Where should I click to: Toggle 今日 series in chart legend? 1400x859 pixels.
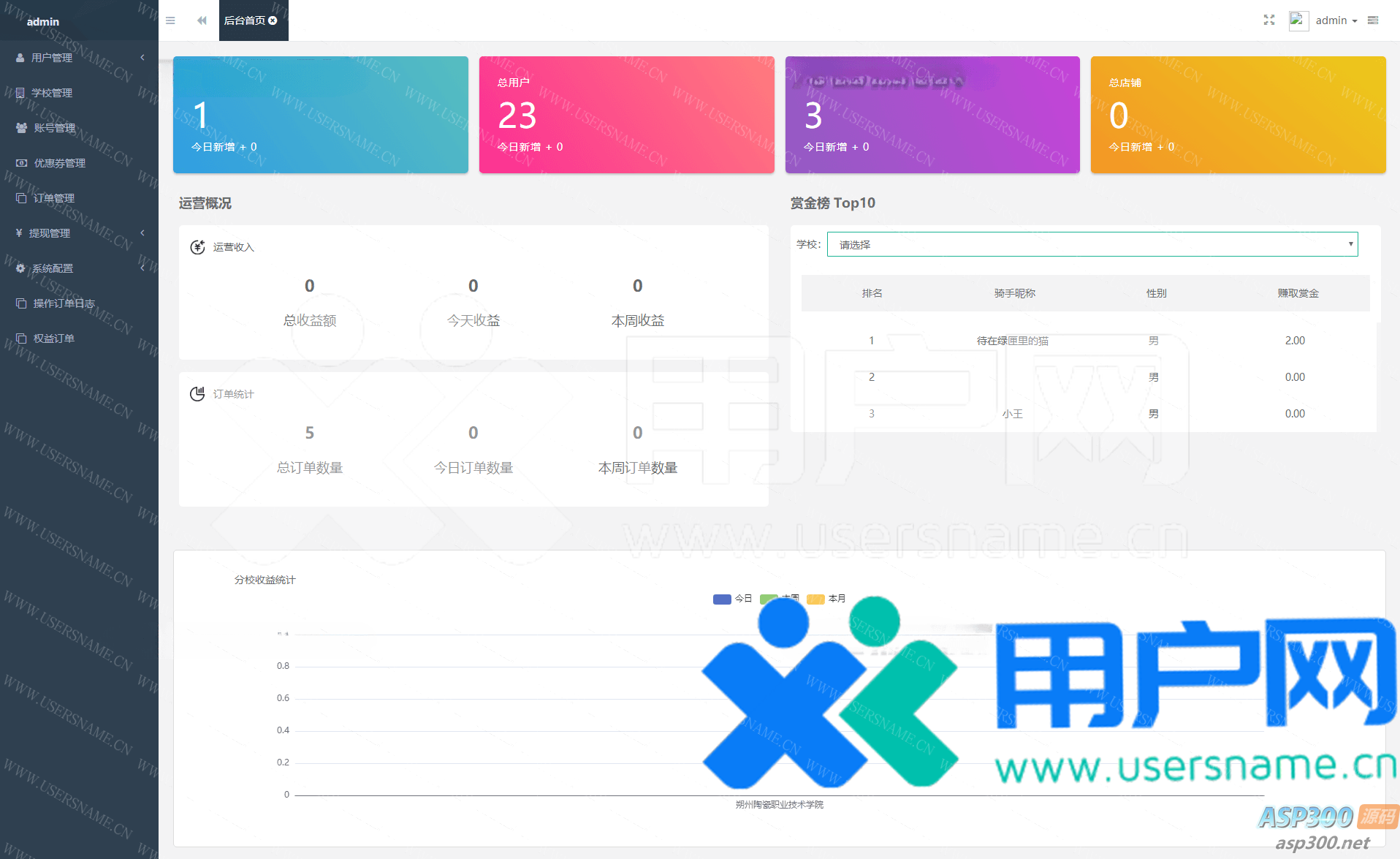click(732, 599)
